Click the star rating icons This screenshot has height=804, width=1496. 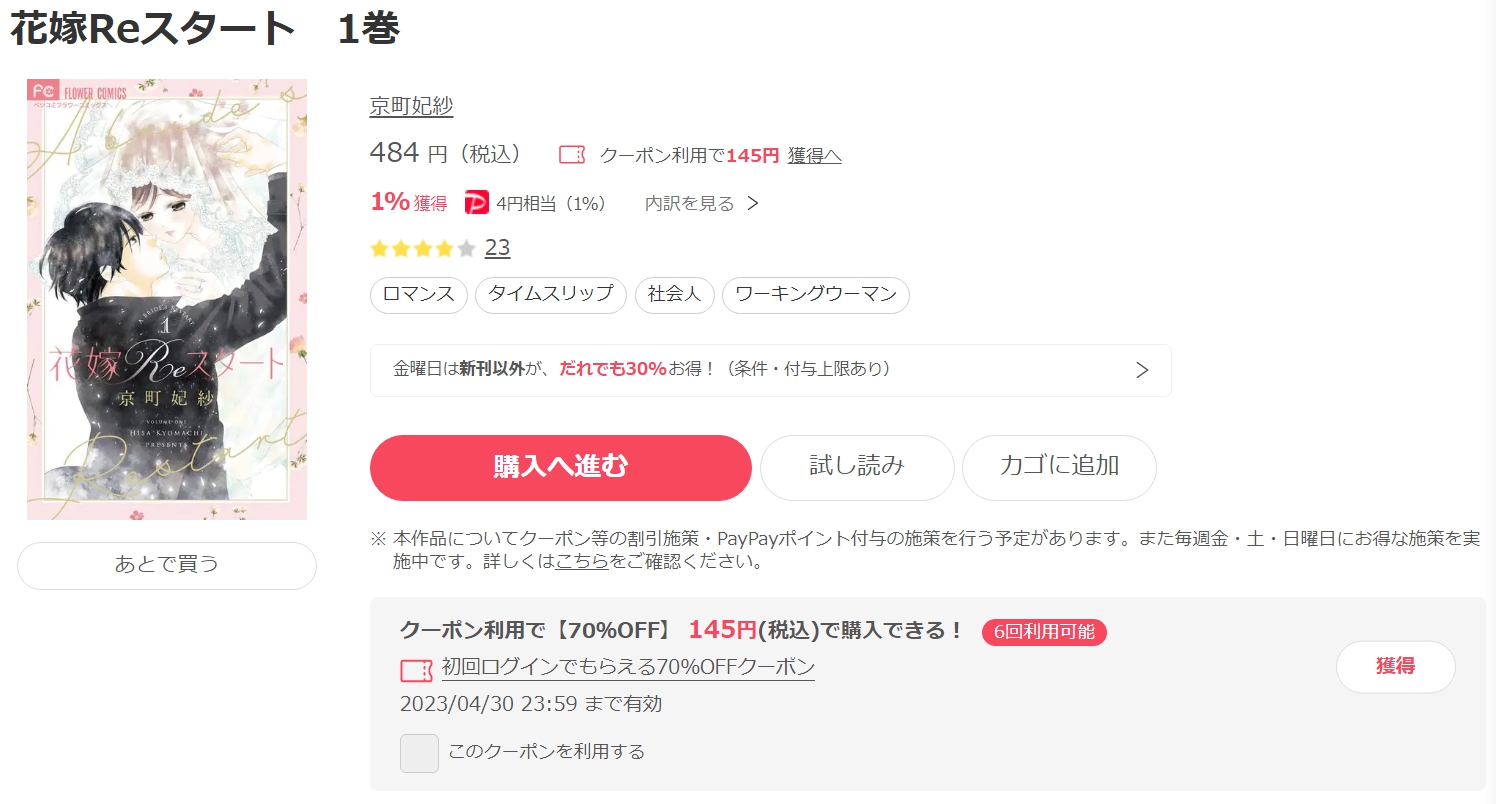point(423,248)
